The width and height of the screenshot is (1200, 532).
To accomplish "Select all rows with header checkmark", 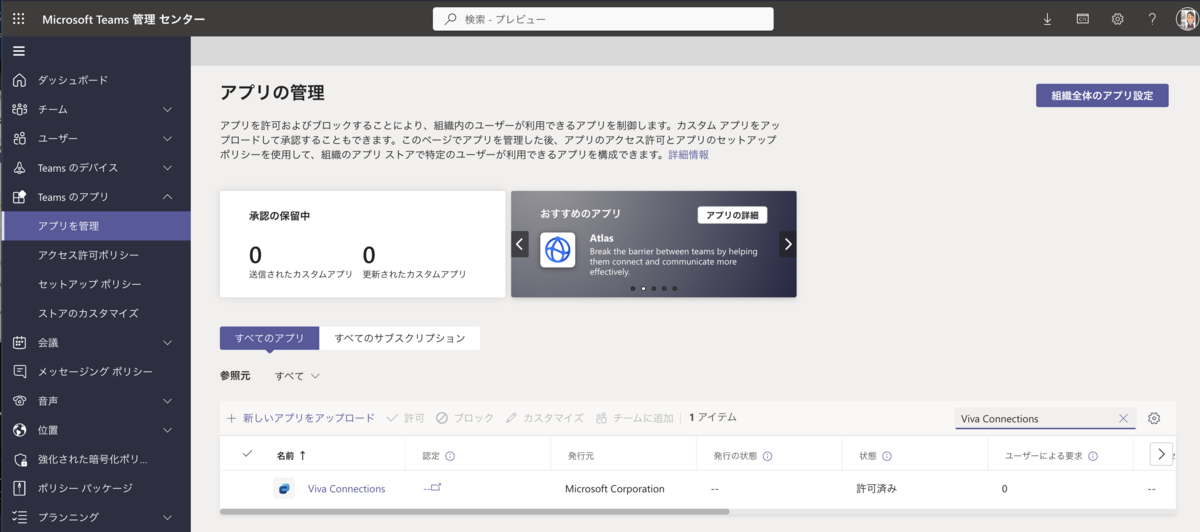I will [248, 454].
